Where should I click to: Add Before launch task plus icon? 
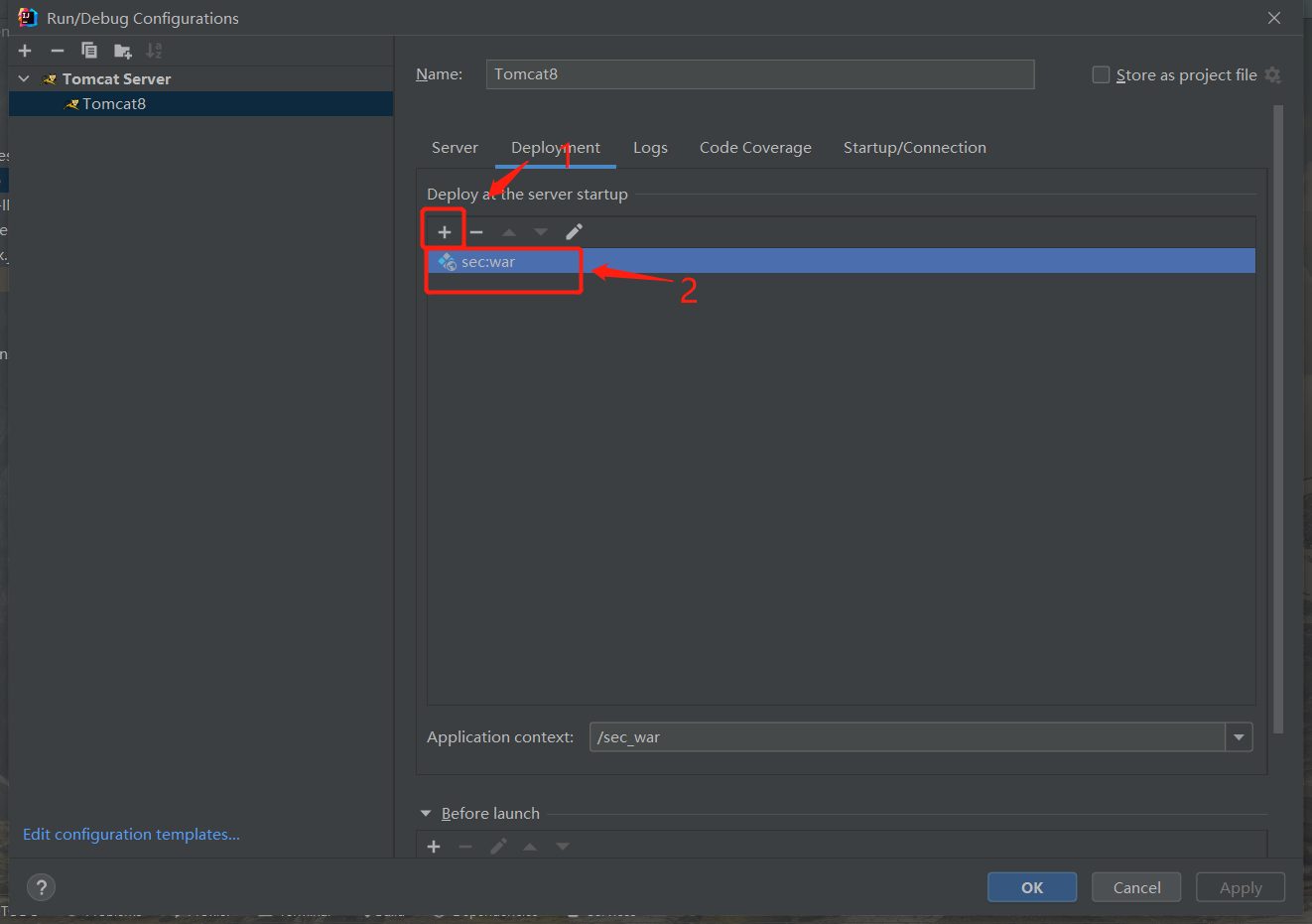pos(434,847)
